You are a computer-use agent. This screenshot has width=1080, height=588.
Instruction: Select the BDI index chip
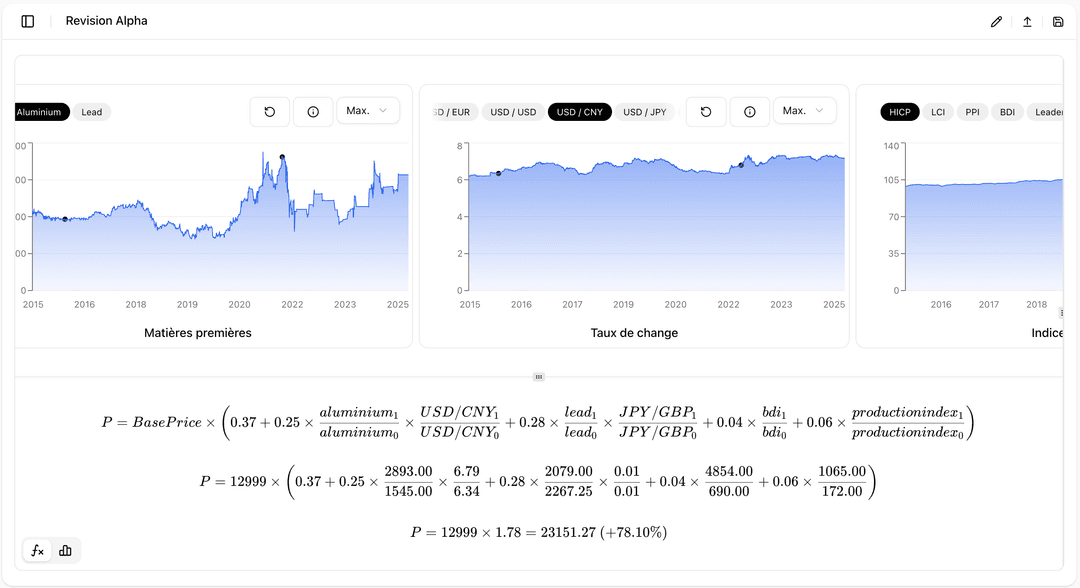(1007, 112)
